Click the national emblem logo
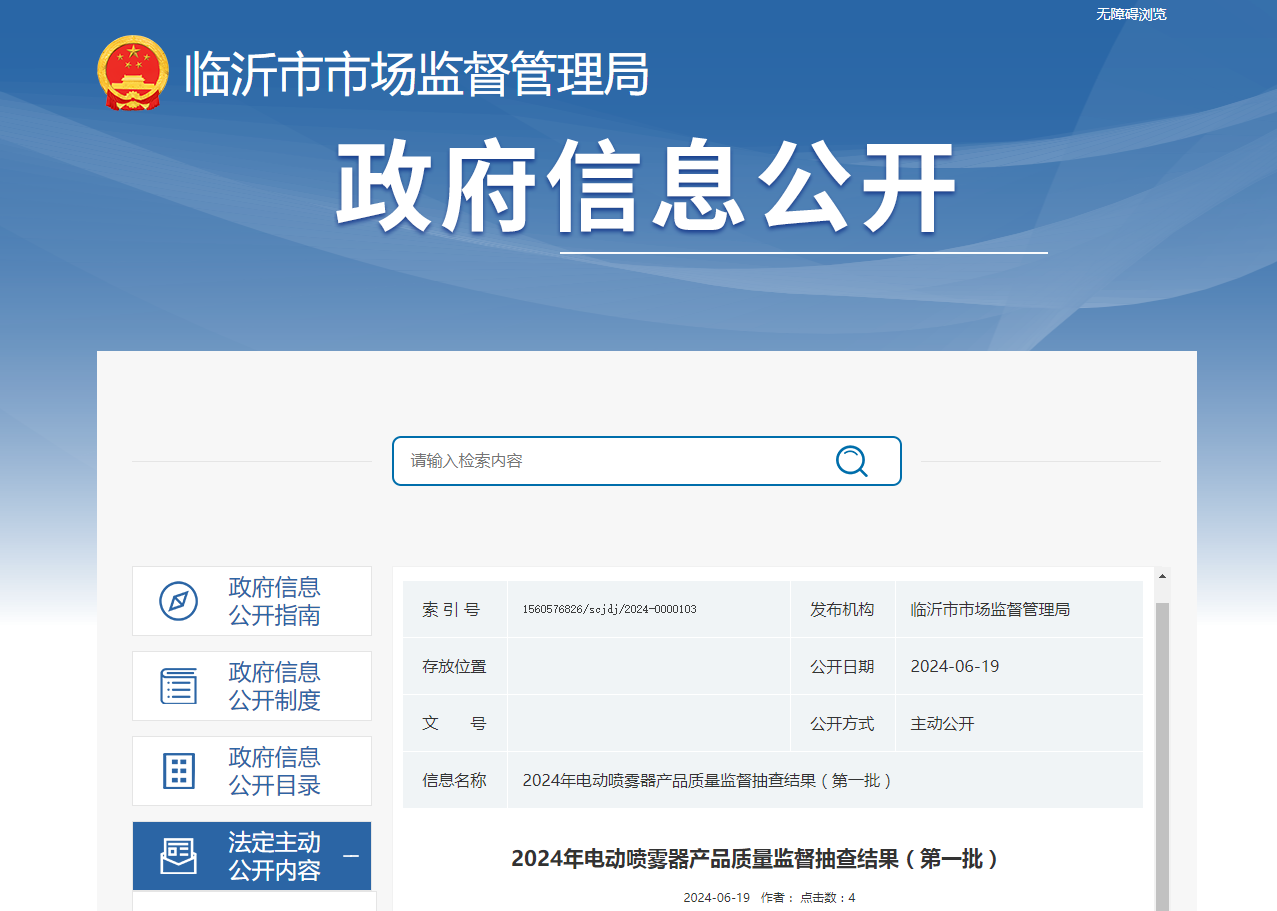 pyautogui.click(x=133, y=73)
